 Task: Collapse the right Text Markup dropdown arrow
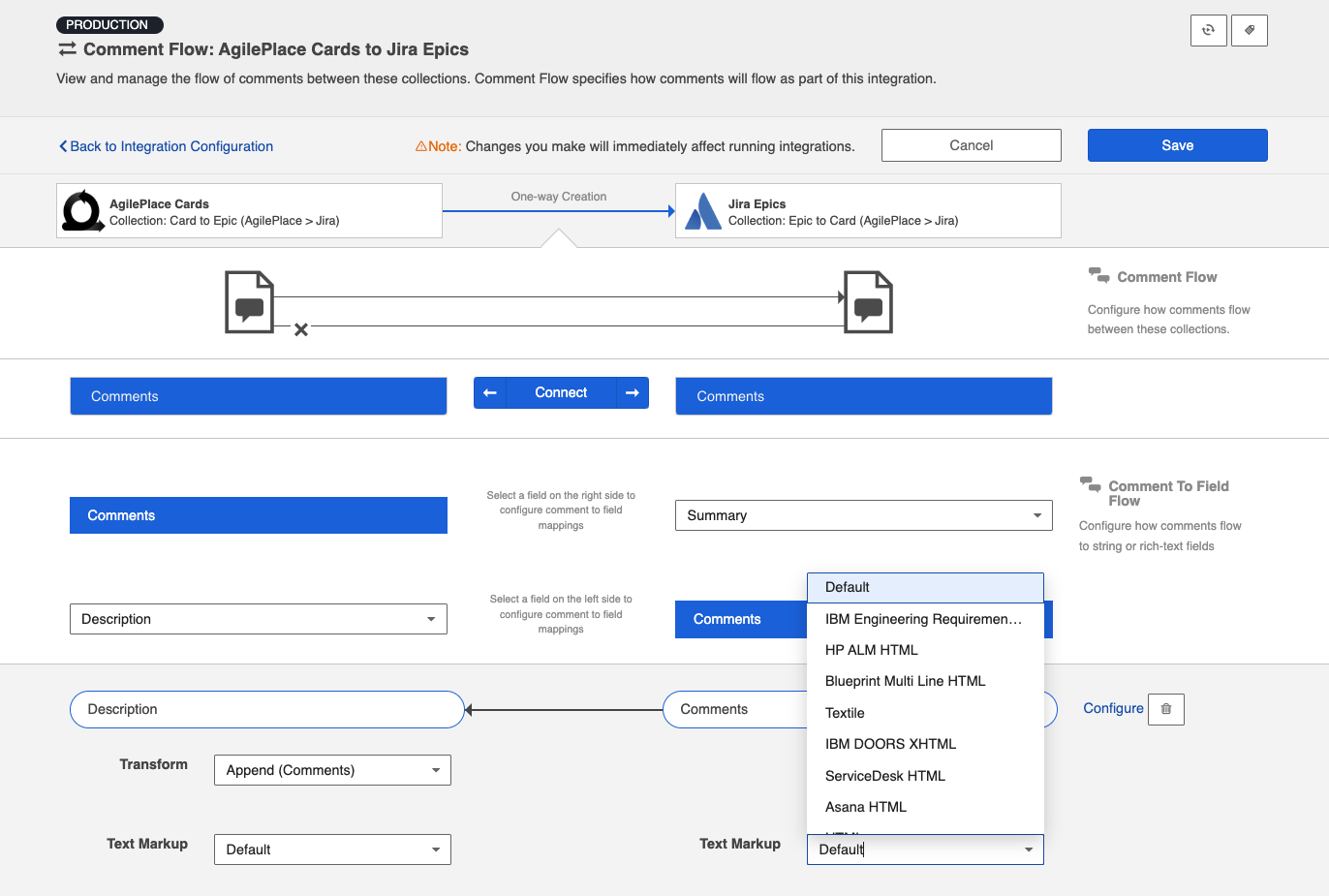pyautogui.click(x=1029, y=850)
